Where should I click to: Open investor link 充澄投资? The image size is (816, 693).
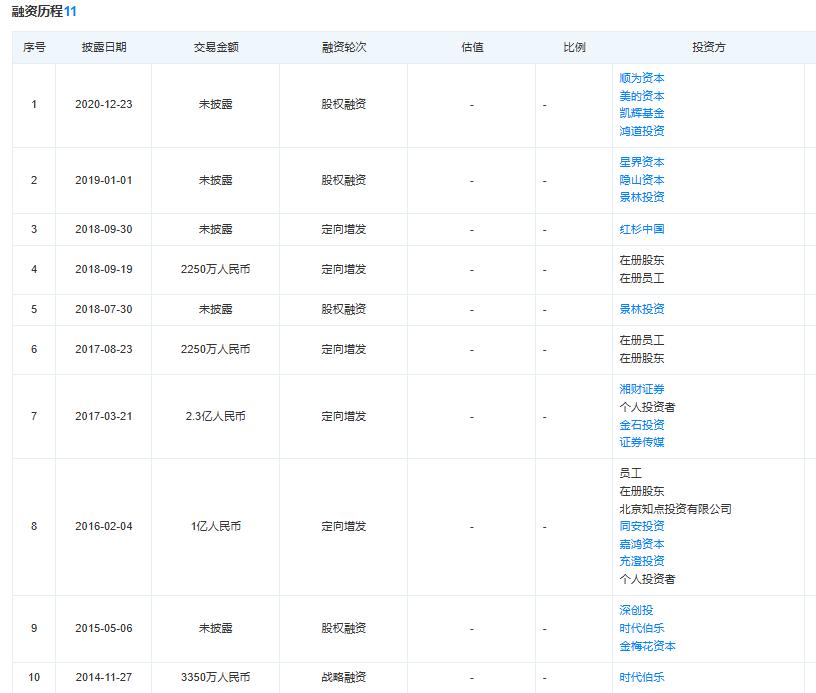pyautogui.click(x=642, y=561)
